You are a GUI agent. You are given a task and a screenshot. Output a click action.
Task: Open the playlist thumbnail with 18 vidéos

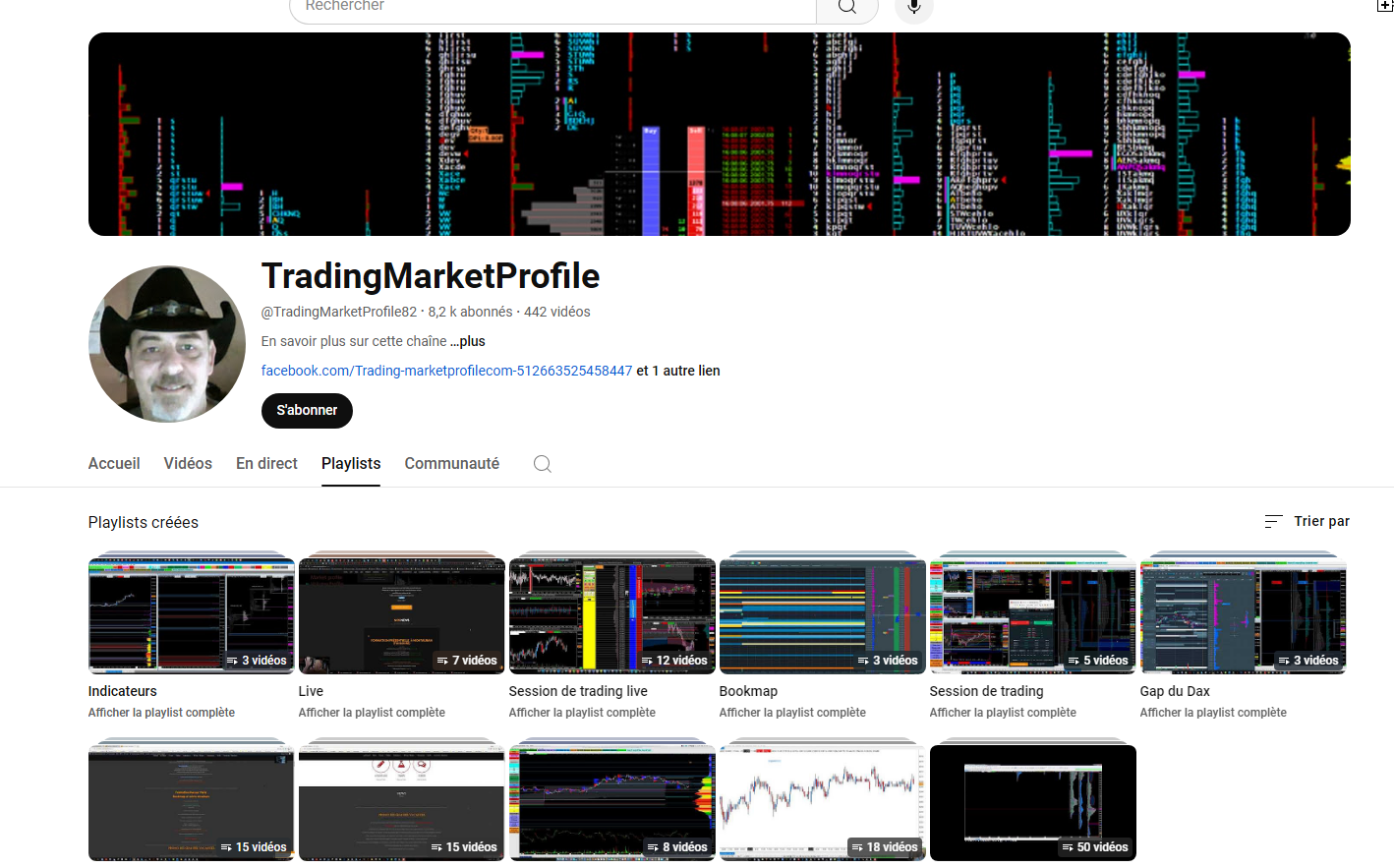click(823, 802)
